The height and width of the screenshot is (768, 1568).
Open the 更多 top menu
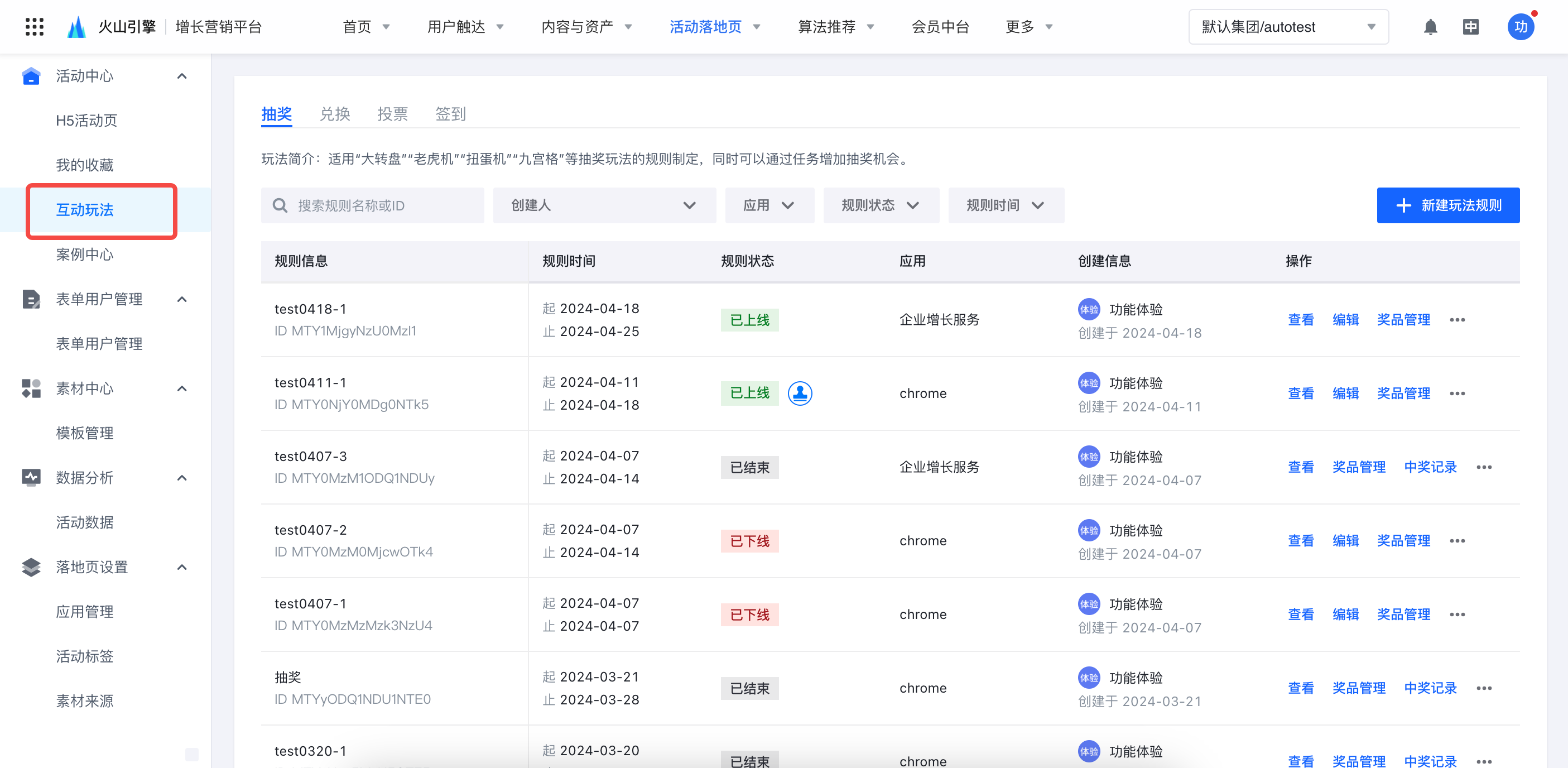tap(1029, 27)
